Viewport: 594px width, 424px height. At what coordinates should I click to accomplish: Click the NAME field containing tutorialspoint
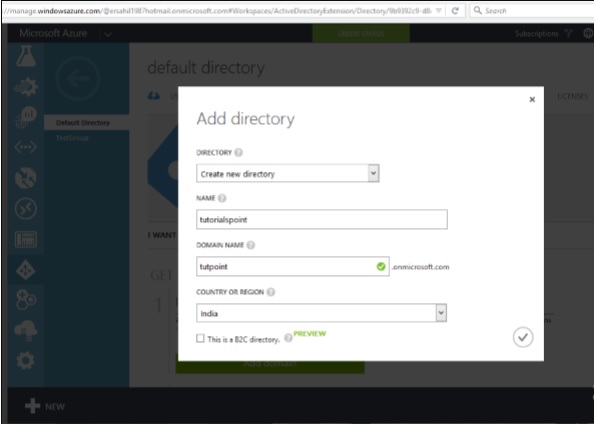point(322,219)
